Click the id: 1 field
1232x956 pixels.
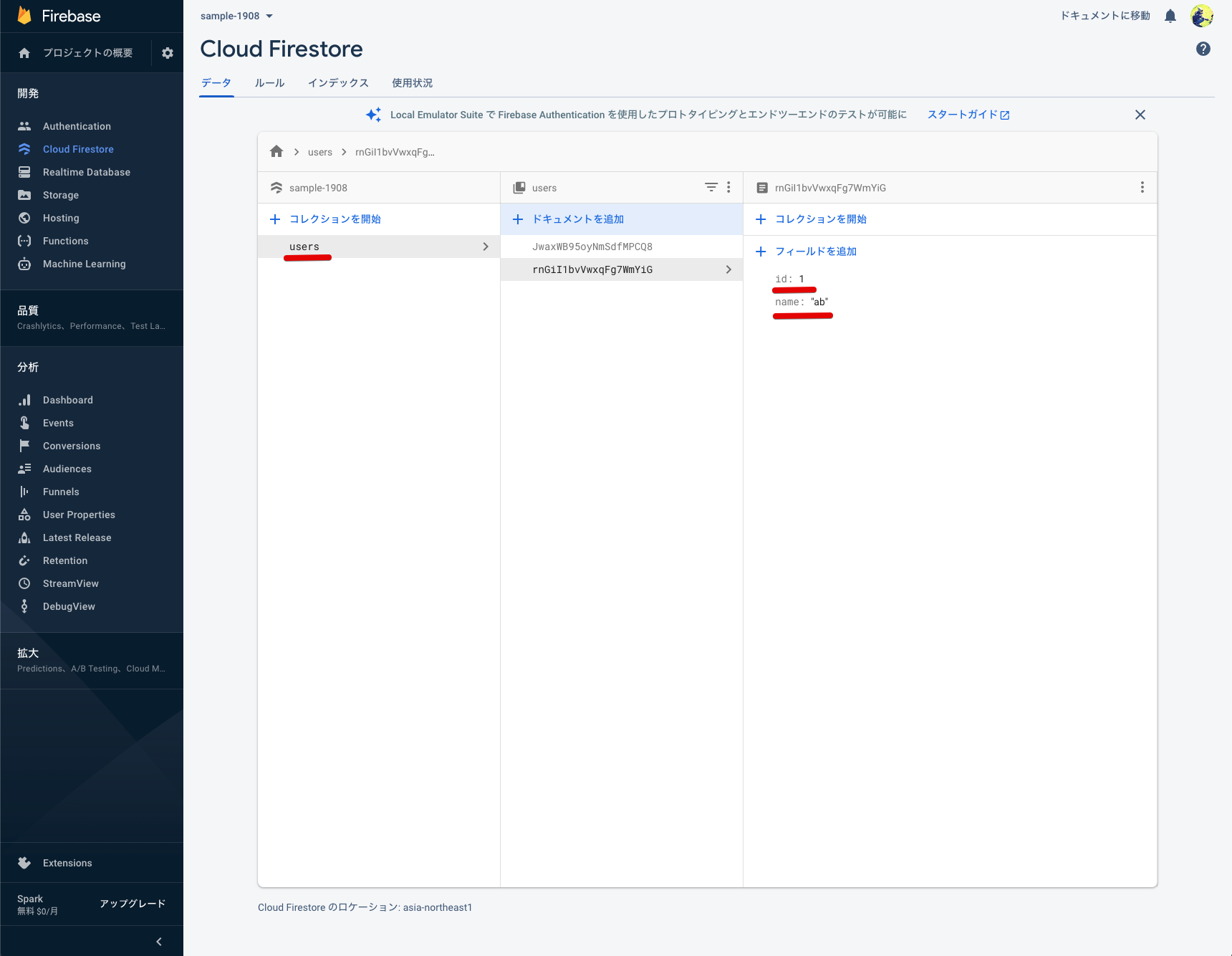[x=789, y=279]
